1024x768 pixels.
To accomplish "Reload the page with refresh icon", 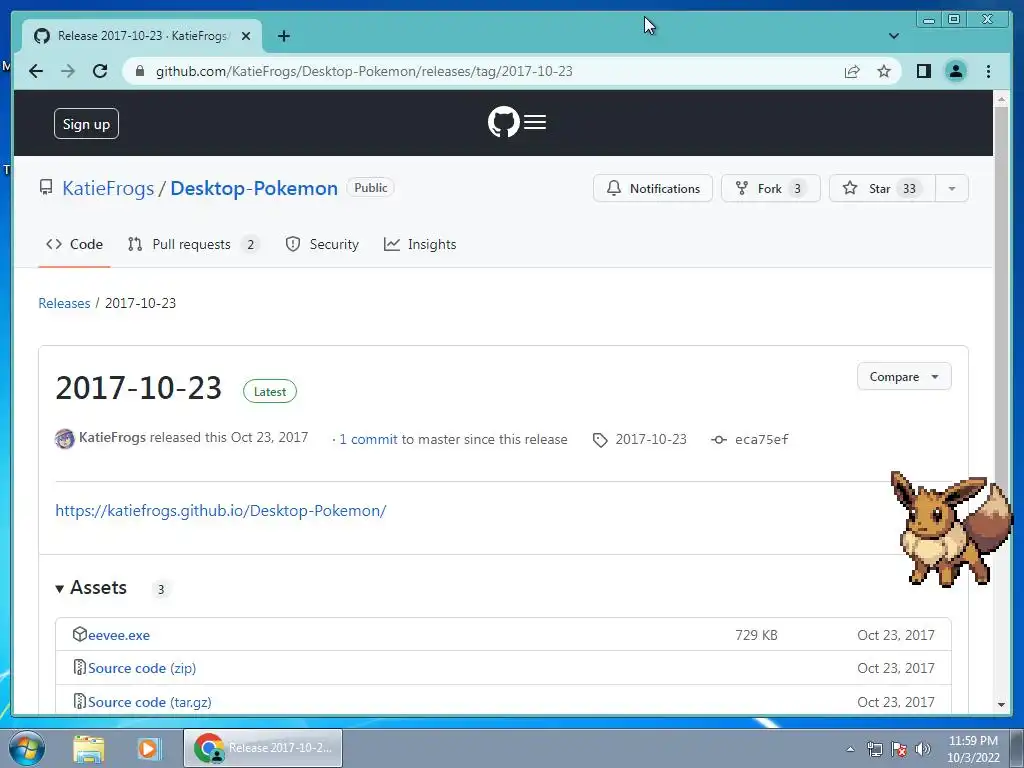I will [x=100, y=71].
